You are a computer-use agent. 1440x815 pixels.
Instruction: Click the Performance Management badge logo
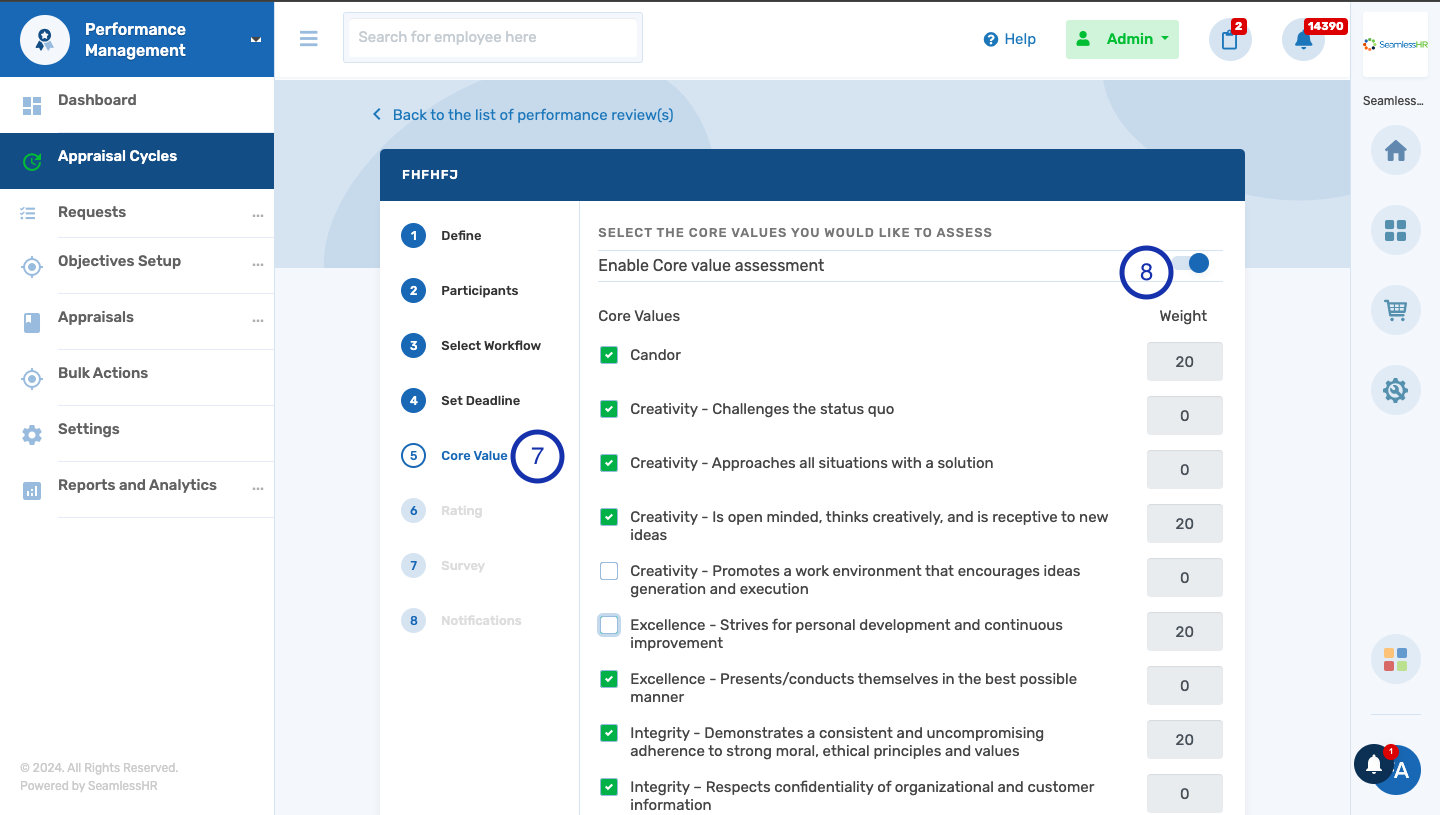click(45, 40)
